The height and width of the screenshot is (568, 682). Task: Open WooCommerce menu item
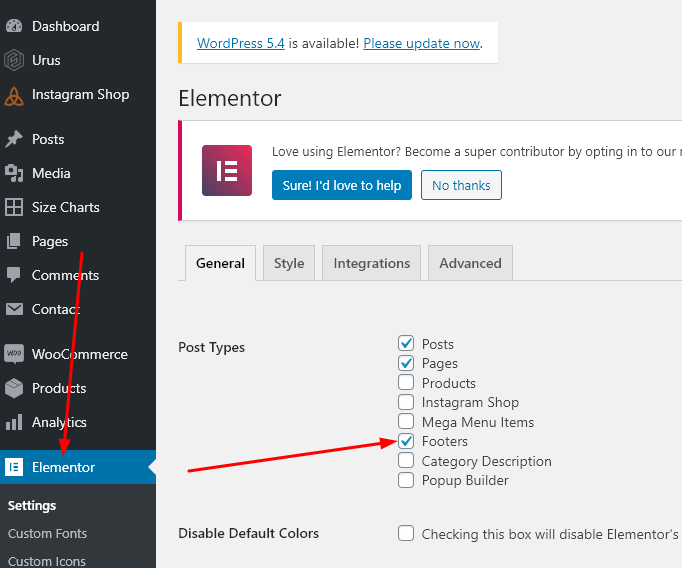coord(78,354)
